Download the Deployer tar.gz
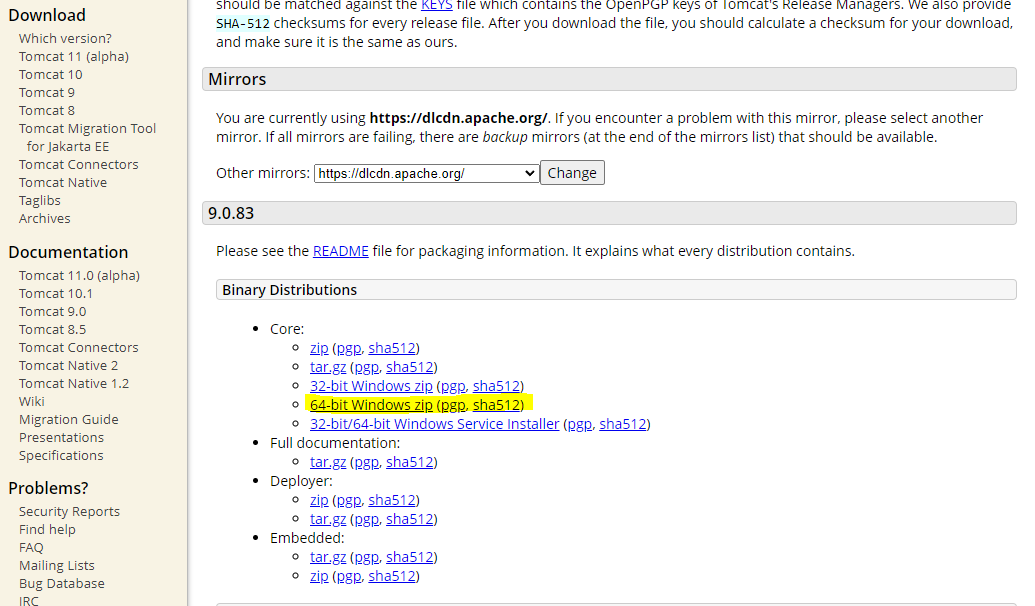1035x606 pixels. [x=327, y=520]
